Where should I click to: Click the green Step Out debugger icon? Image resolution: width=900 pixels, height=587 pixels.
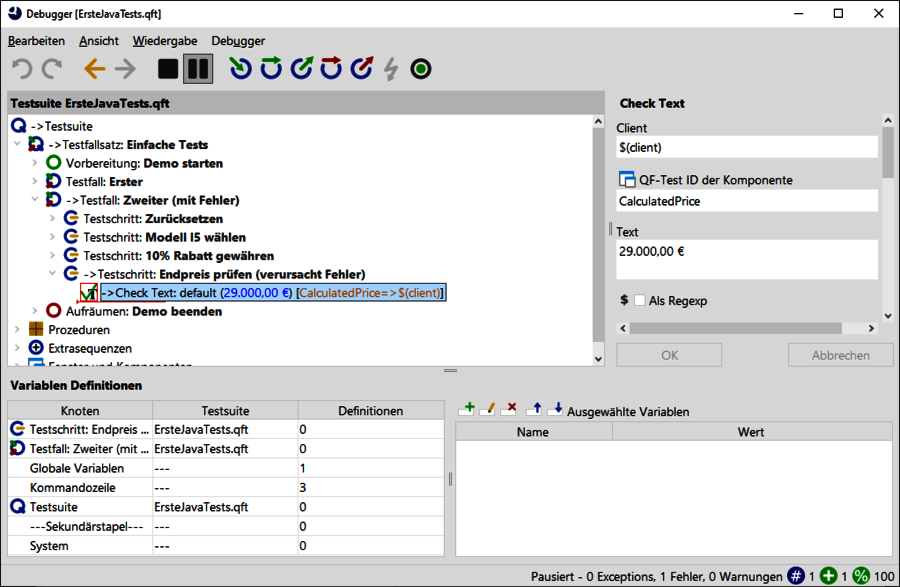[x=301, y=68]
